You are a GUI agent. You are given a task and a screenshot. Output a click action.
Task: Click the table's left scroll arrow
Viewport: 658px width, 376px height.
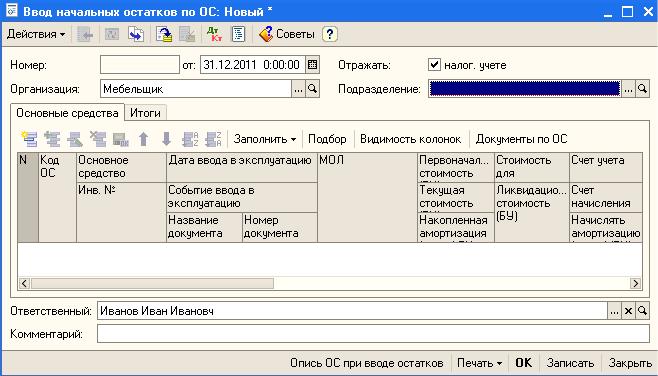[x=24, y=283]
